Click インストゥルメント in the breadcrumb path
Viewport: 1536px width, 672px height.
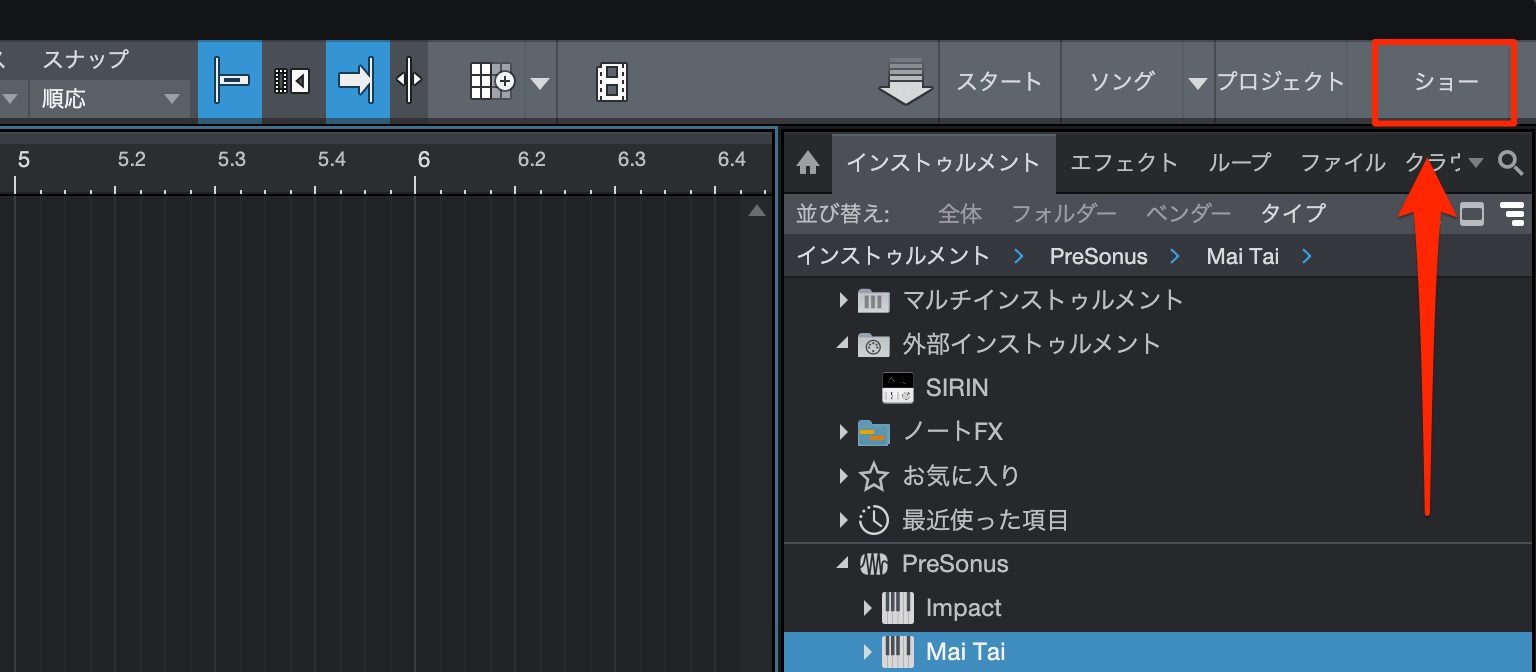pyautogui.click(x=893, y=256)
